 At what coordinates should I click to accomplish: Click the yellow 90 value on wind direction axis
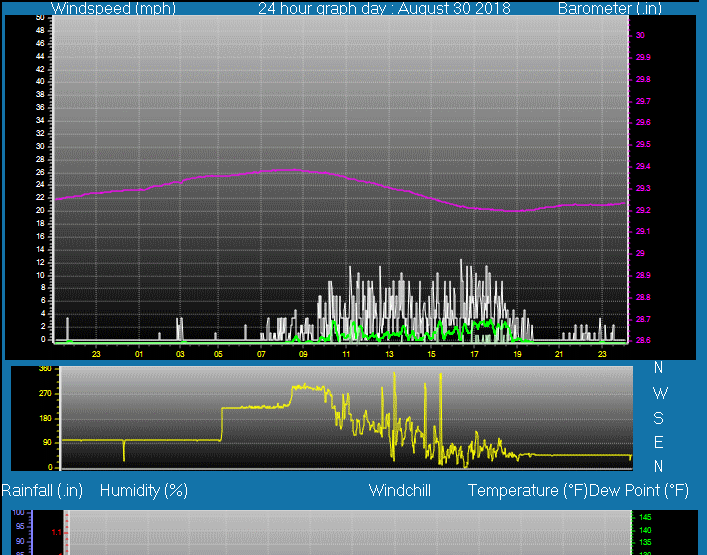[x=47, y=443]
